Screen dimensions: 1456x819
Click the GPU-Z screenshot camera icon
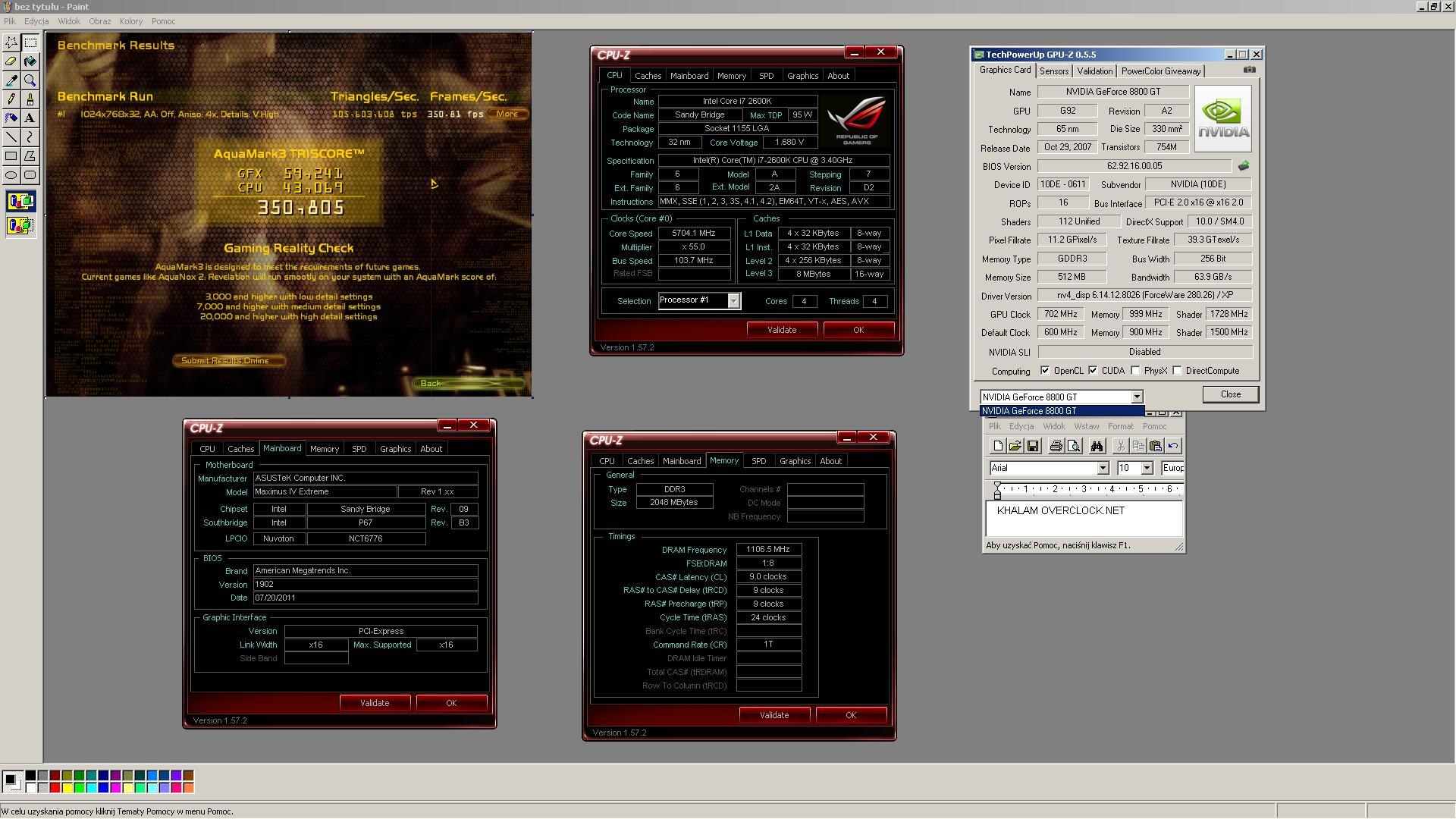pyautogui.click(x=1249, y=70)
